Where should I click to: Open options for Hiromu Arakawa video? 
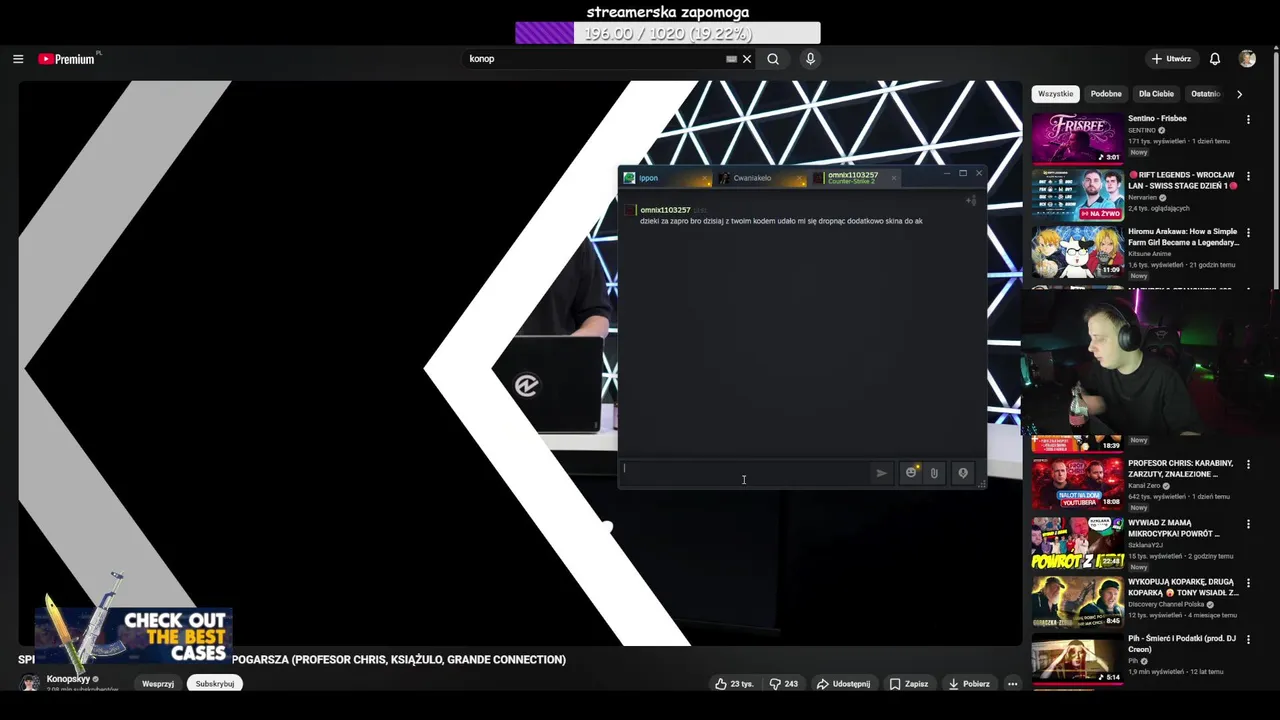[1248, 233]
